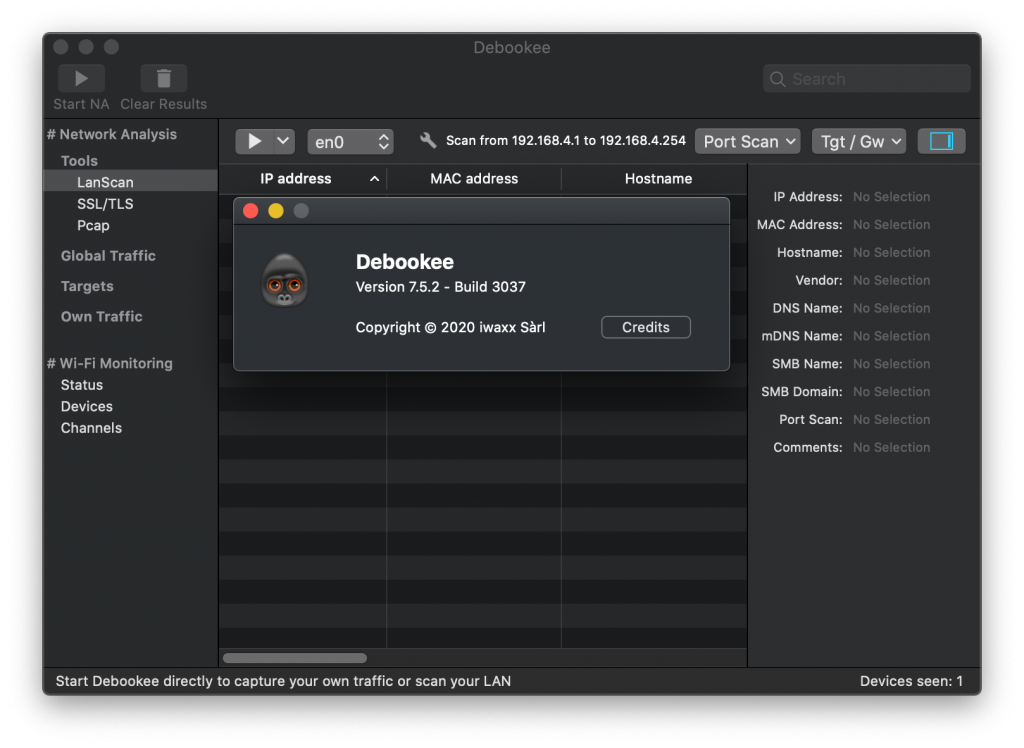The width and height of the screenshot is (1024, 748).
Task: Click the 'mDNS Name:' detail label
Action: [x=802, y=336]
